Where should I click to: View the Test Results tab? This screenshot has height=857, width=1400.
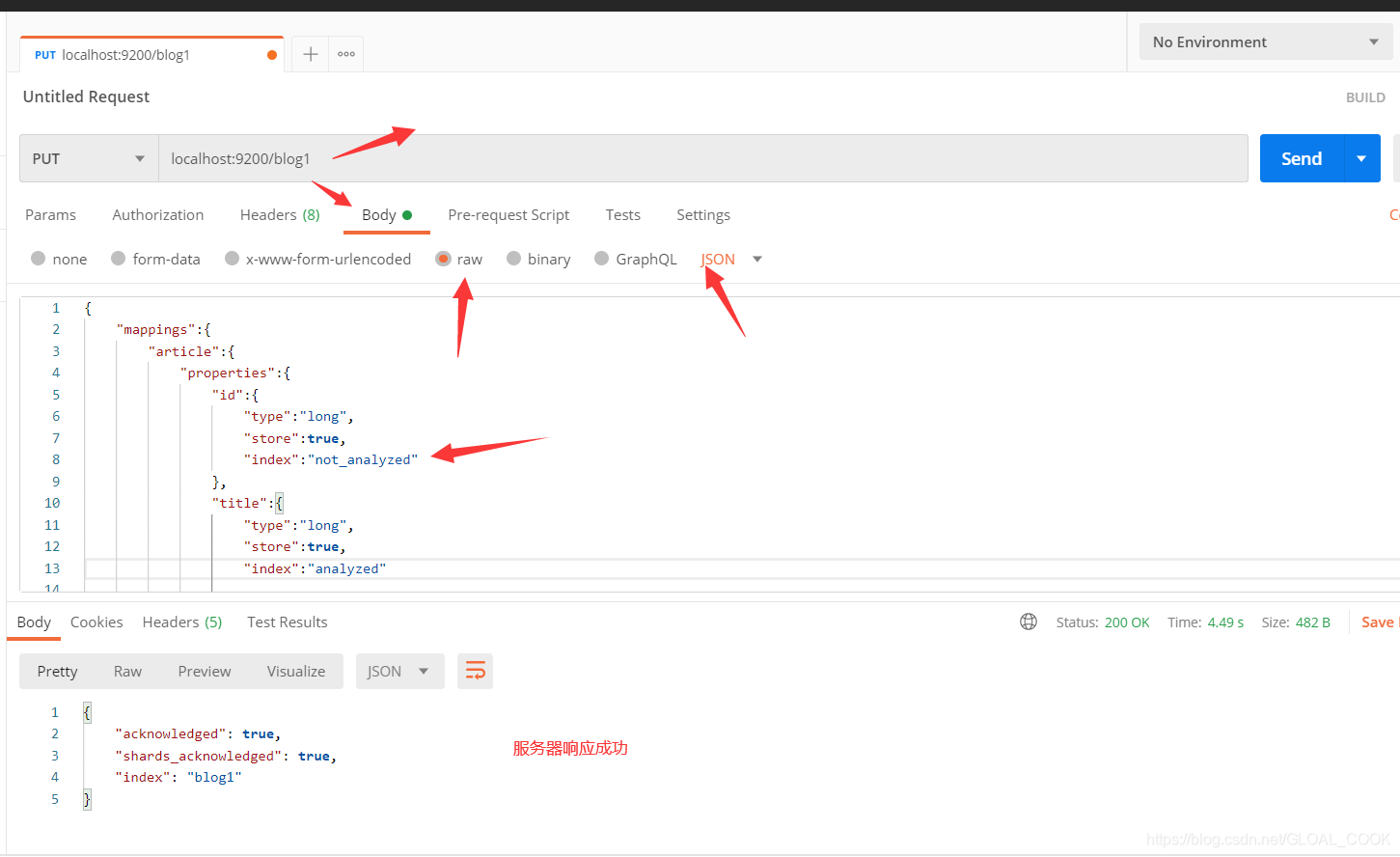pyautogui.click(x=288, y=622)
